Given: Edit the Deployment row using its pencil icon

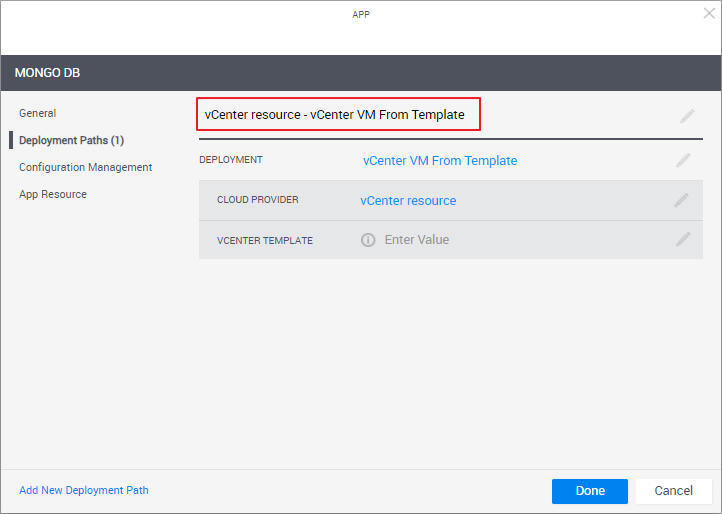Looking at the screenshot, I should coord(683,160).
